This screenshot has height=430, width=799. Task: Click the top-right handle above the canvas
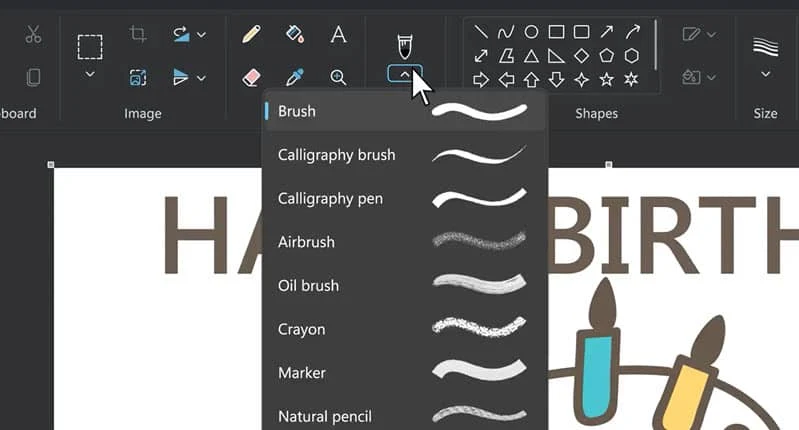[608, 165]
